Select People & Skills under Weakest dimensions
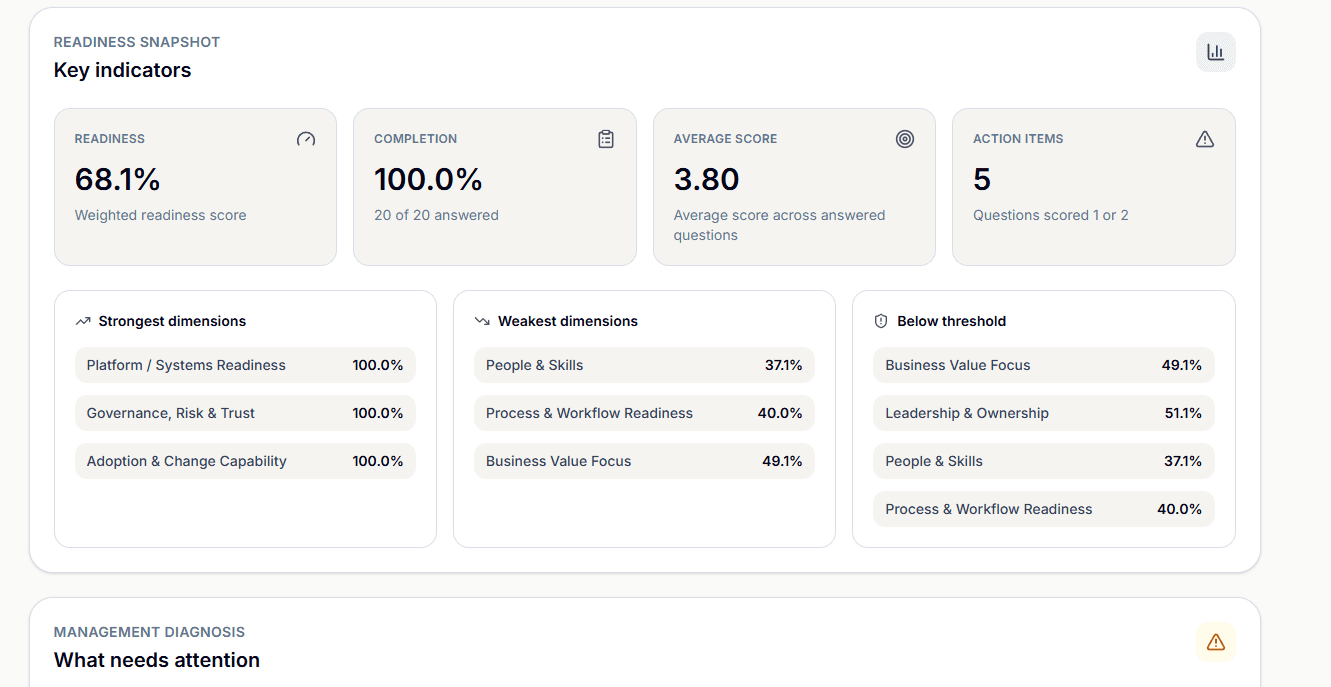Viewport: 1331px width, 687px height. pyautogui.click(x=644, y=365)
